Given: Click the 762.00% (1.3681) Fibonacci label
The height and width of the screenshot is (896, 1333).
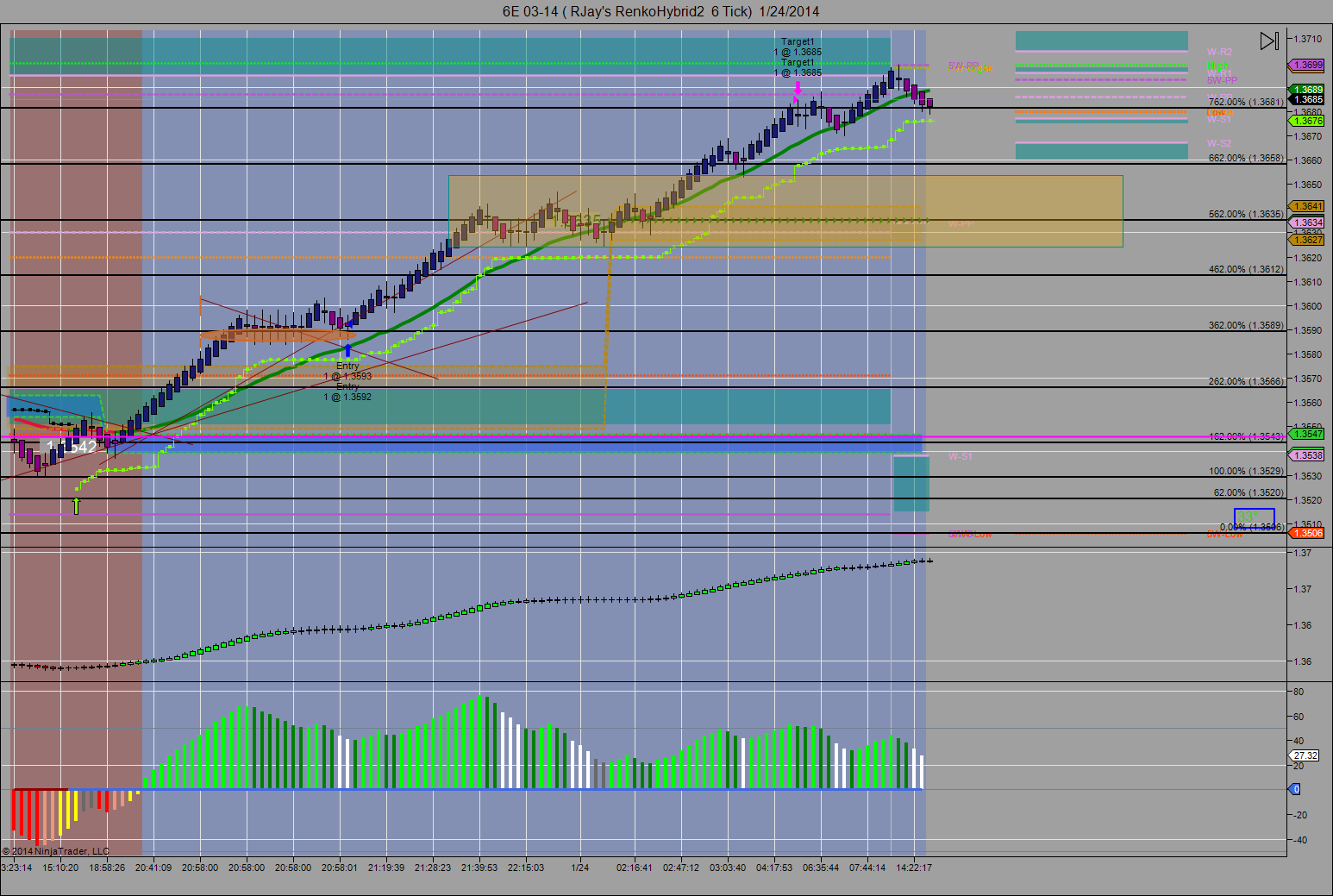Looking at the screenshot, I should coord(1246,102).
